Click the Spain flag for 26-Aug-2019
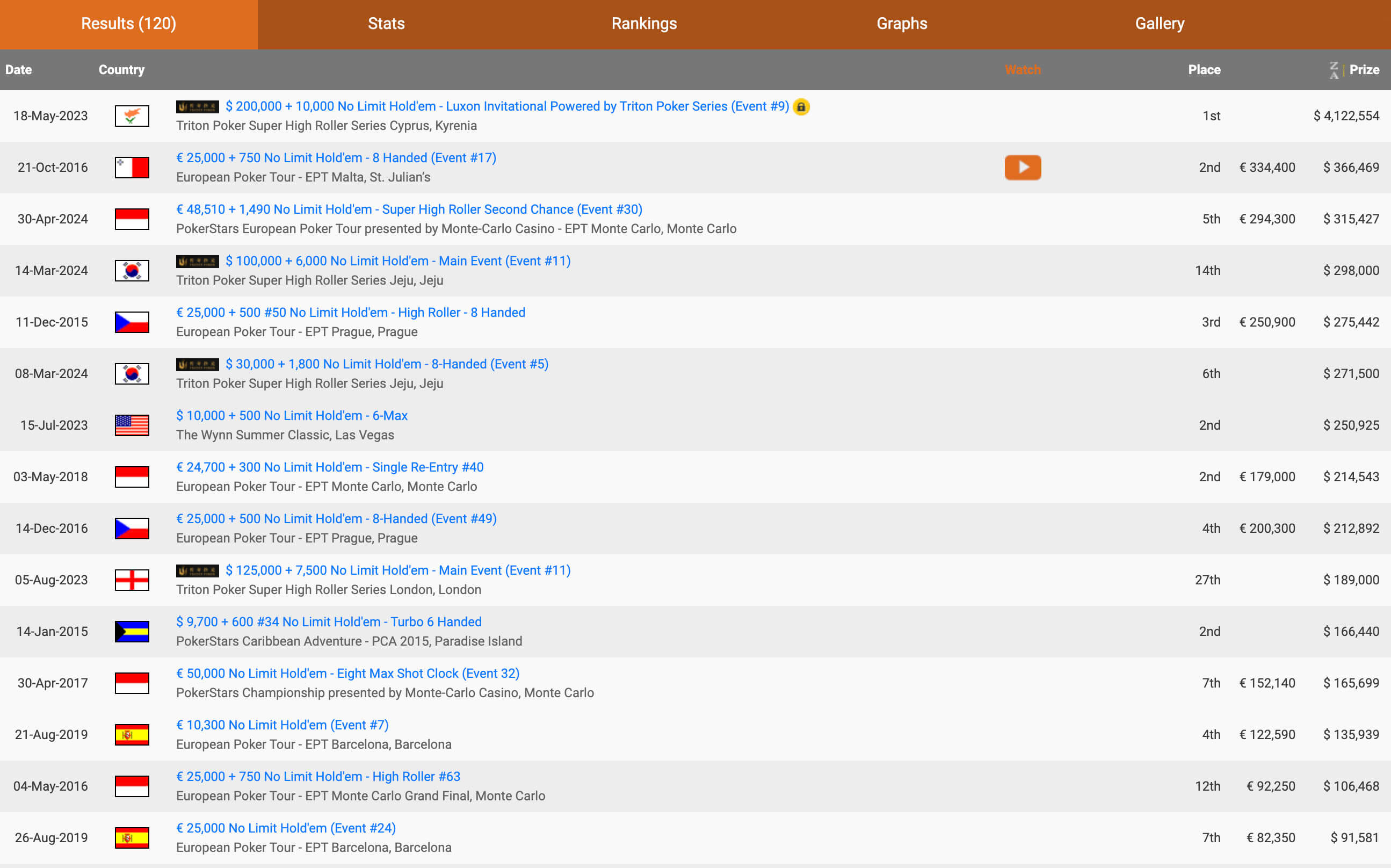Image resolution: width=1391 pixels, height=868 pixels. pos(132,837)
